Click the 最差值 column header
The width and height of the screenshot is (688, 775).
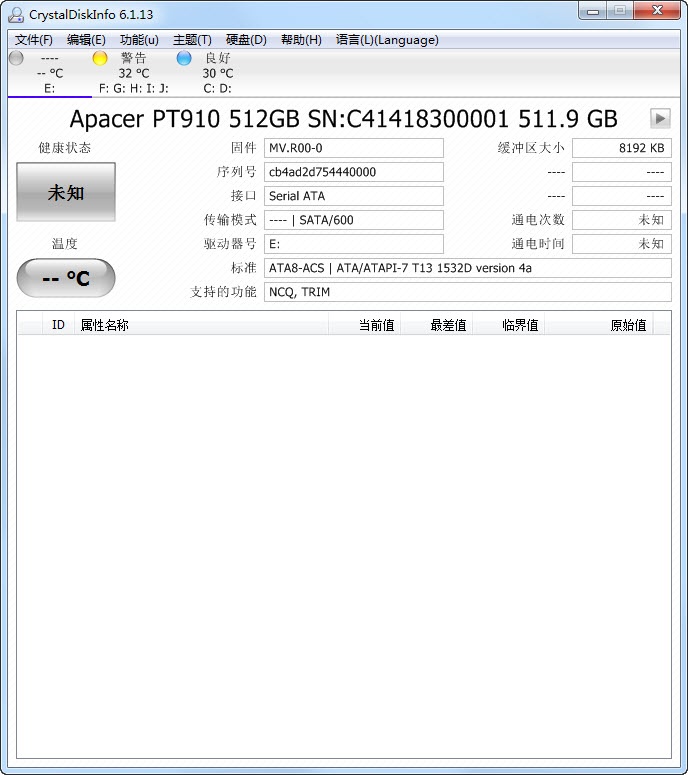(x=436, y=325)
